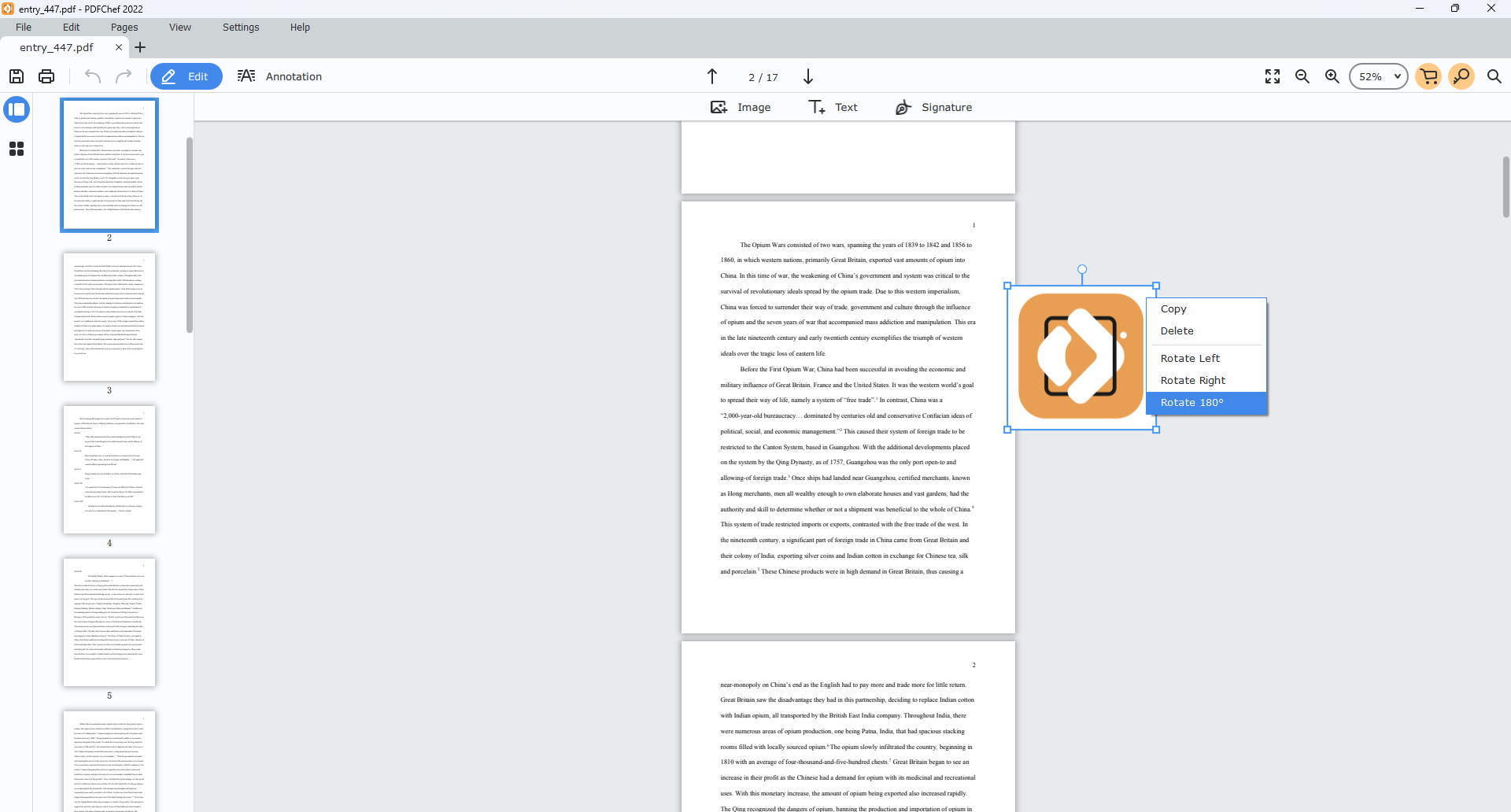Go to previous page arrow

[712, 76]
